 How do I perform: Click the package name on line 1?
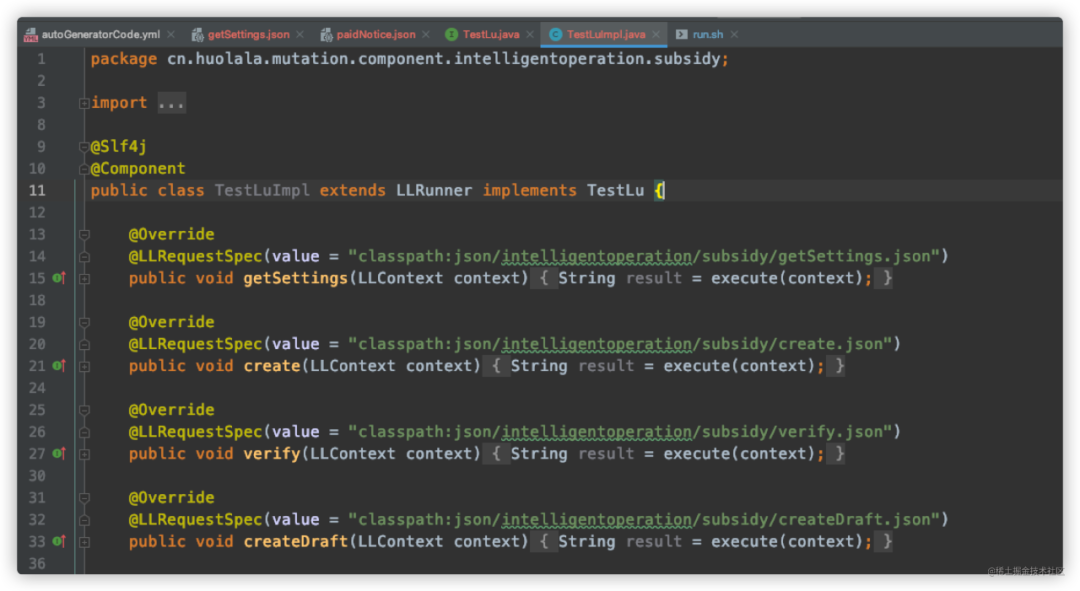click(x=444, y=59)
